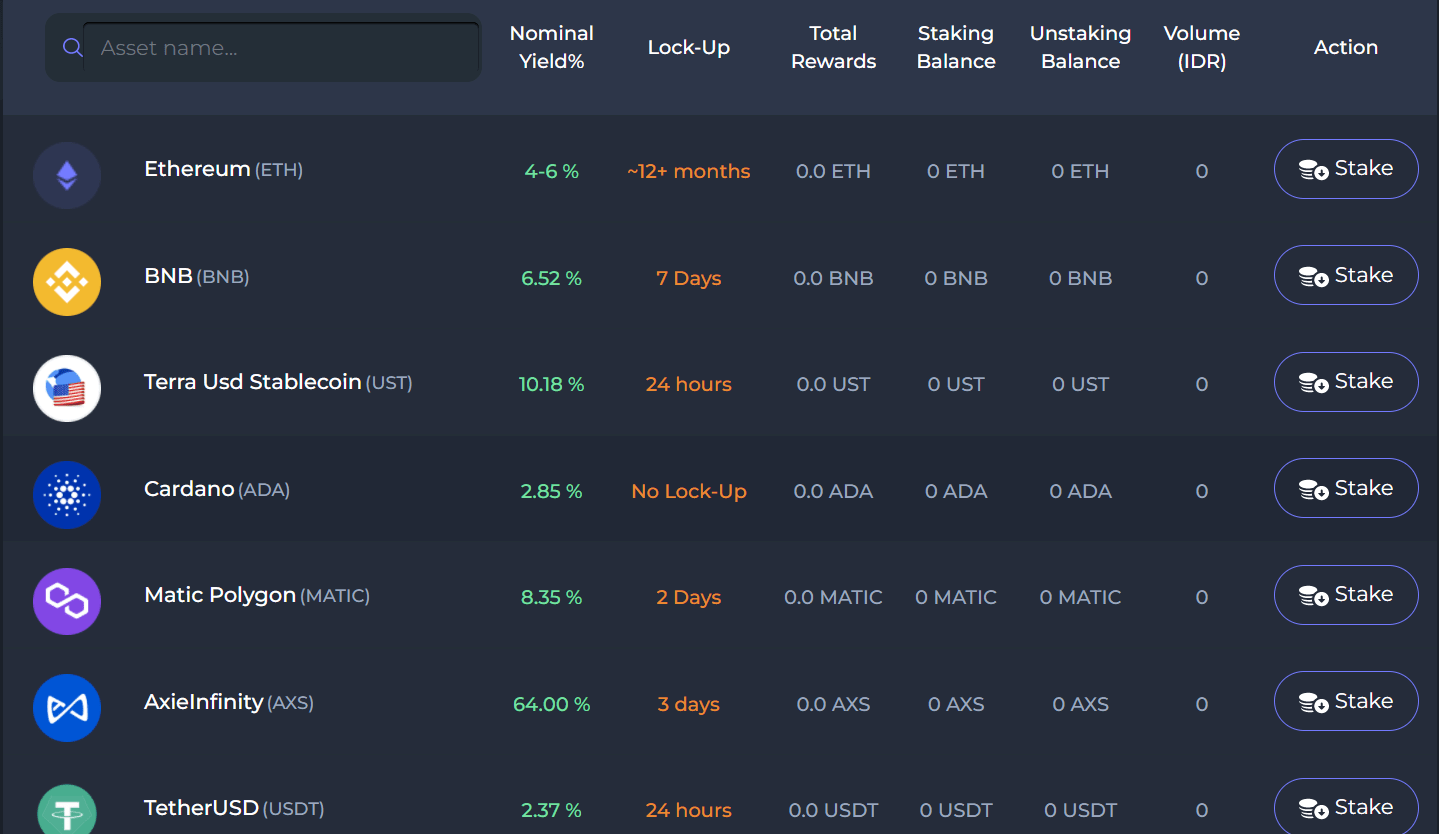This screenshot has width=1439, height=834.
Task: Click the 2.37 % yield value
Action: 552,810
